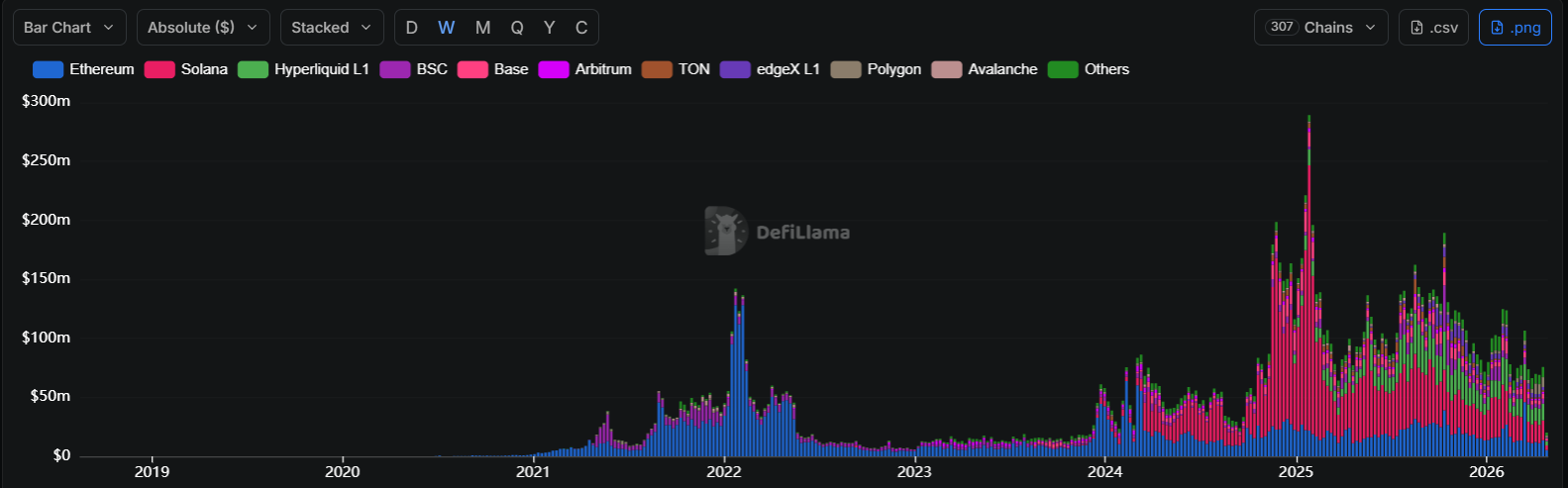Switch to daily (D) interval
This screenshot has width=1568, height=488.
pos(412,28)
